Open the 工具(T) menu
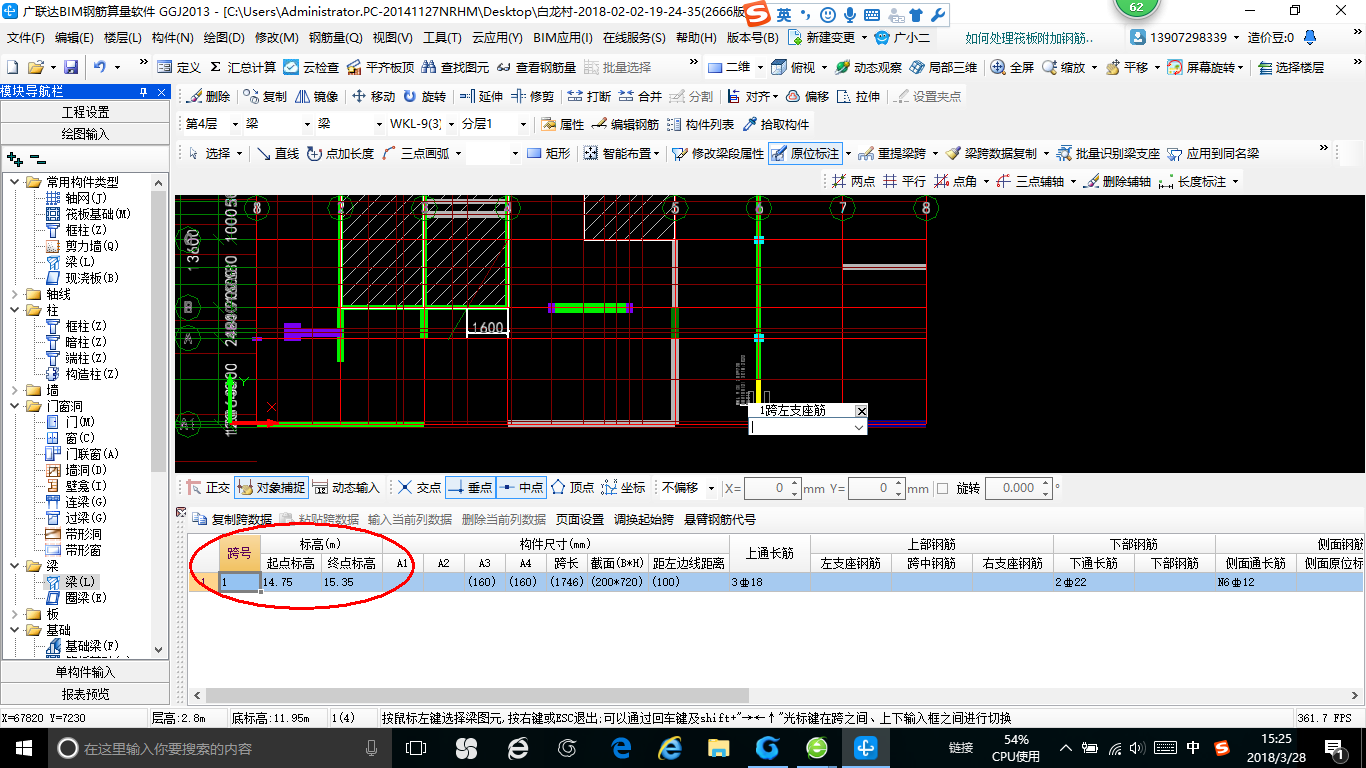Screen dimensions: 1366x768 coord(442,38)
